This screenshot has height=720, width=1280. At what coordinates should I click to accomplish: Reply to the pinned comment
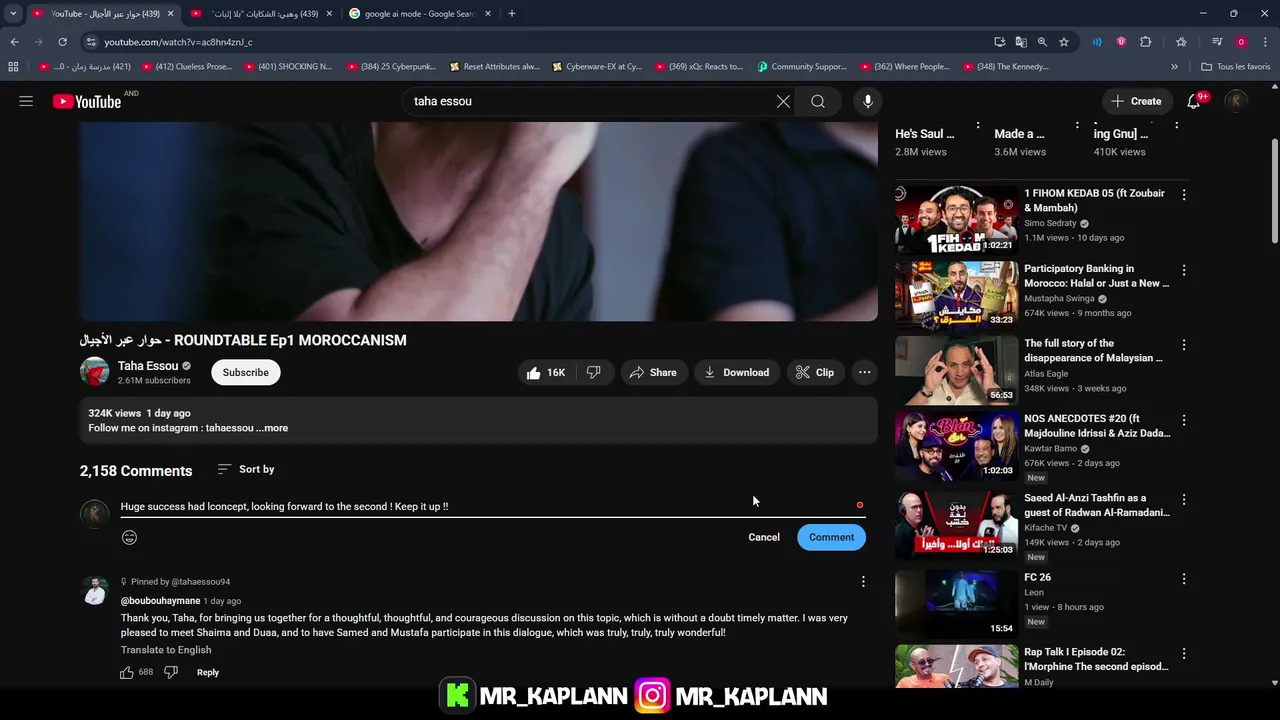click(208, 672)
